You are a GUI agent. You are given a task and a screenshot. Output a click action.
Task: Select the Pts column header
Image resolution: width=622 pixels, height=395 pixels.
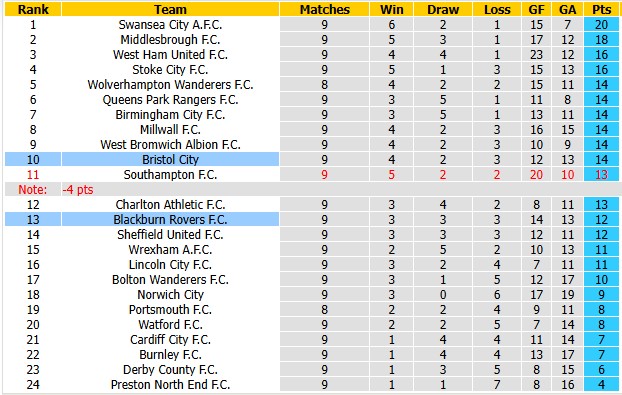(601, 9)
